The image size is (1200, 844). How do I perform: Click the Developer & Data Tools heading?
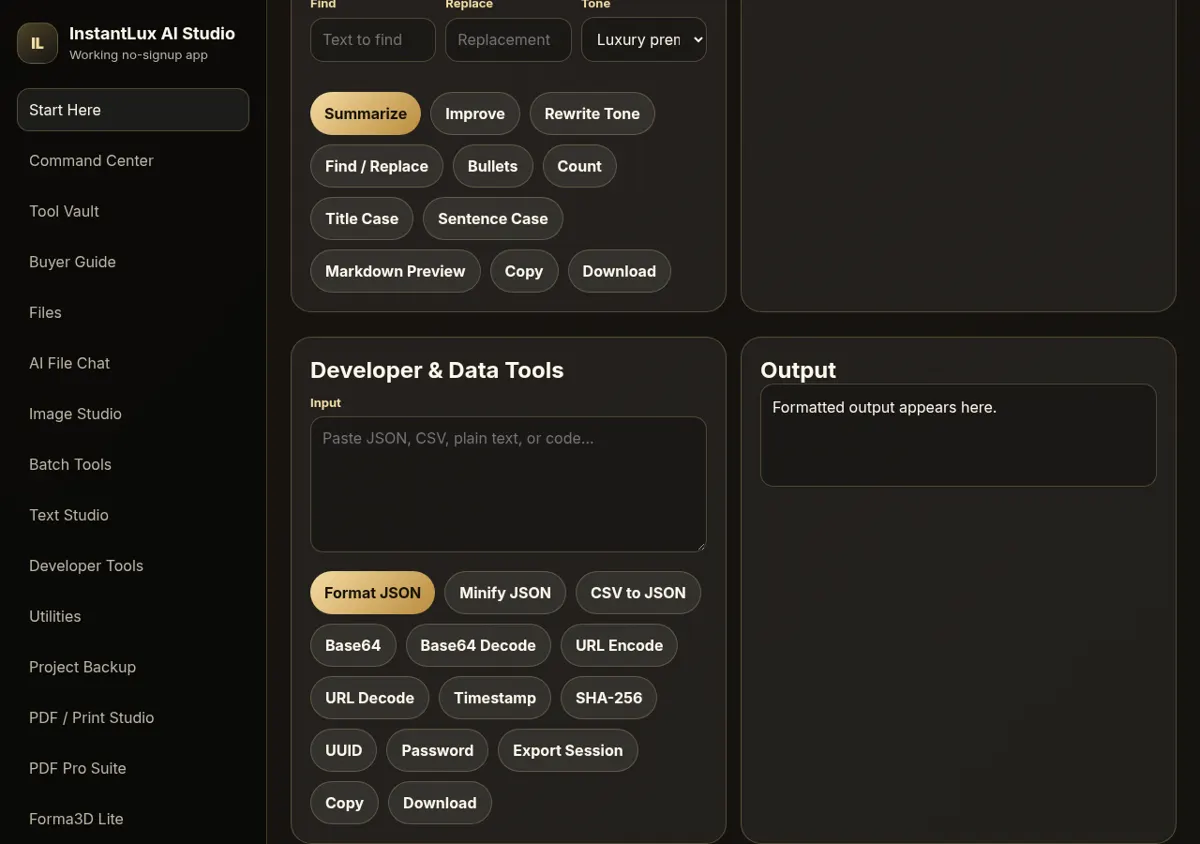click(x=437, y=370)
